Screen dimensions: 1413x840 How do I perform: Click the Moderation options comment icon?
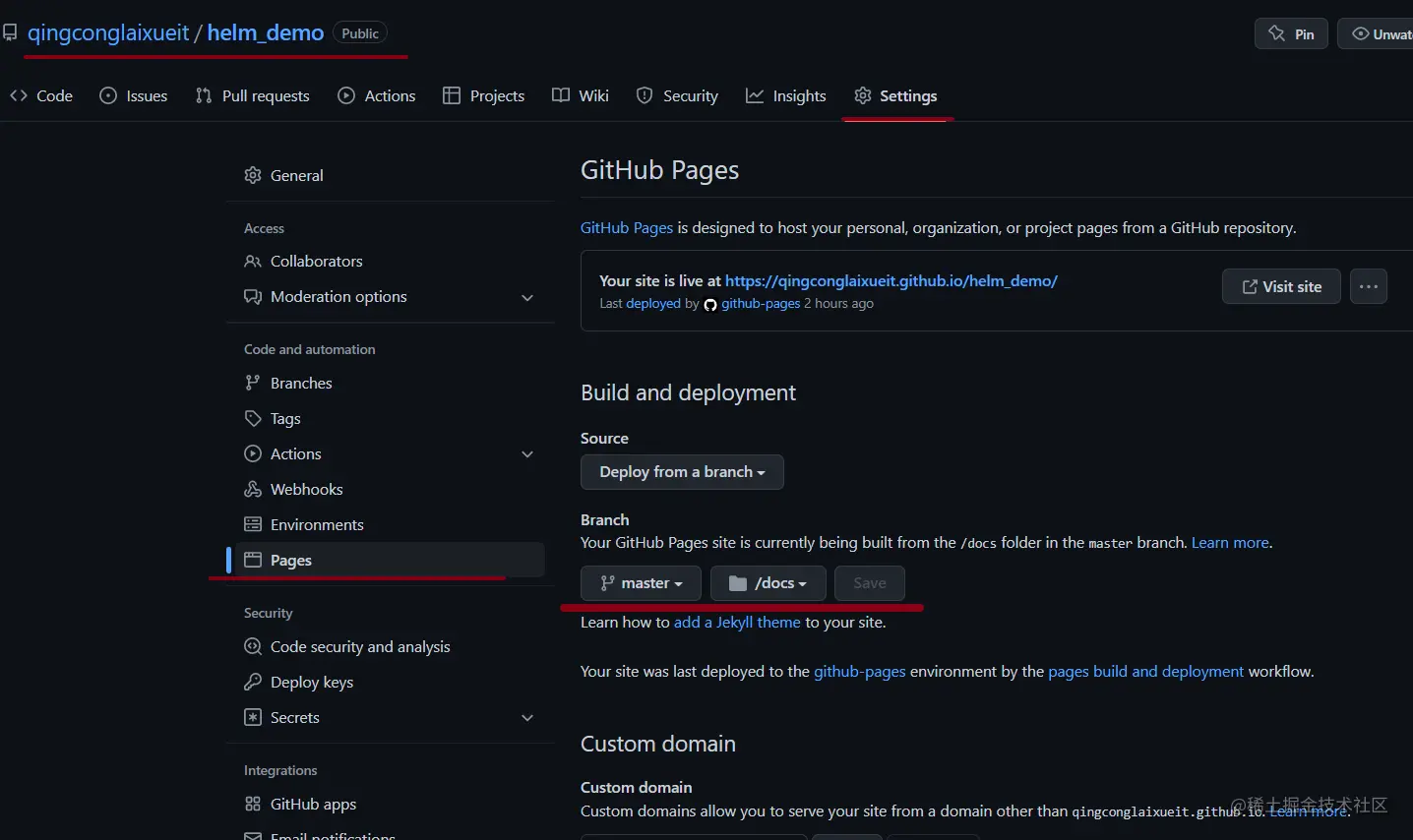(253, 296)
